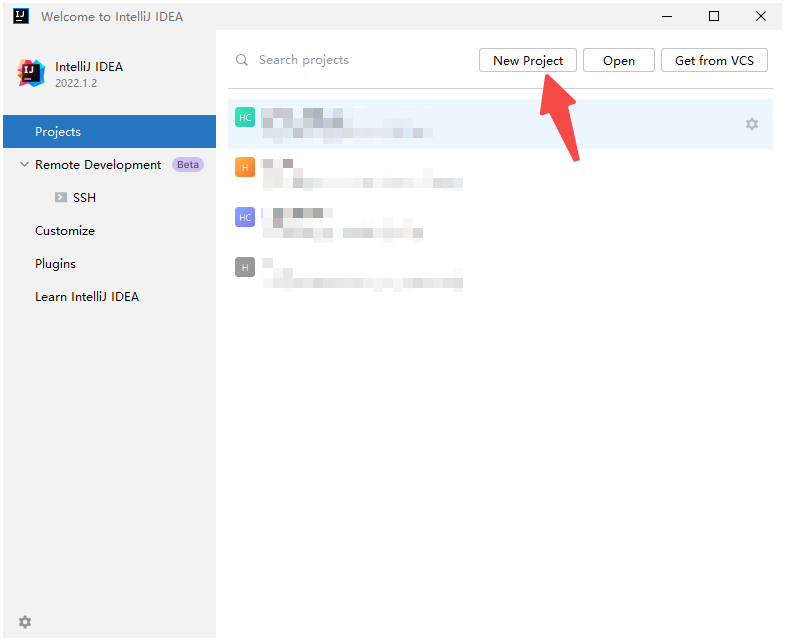The width and height of the screenshot is (787, 644).
Task: Maximize the Welcome window
Action: point(713,16)
